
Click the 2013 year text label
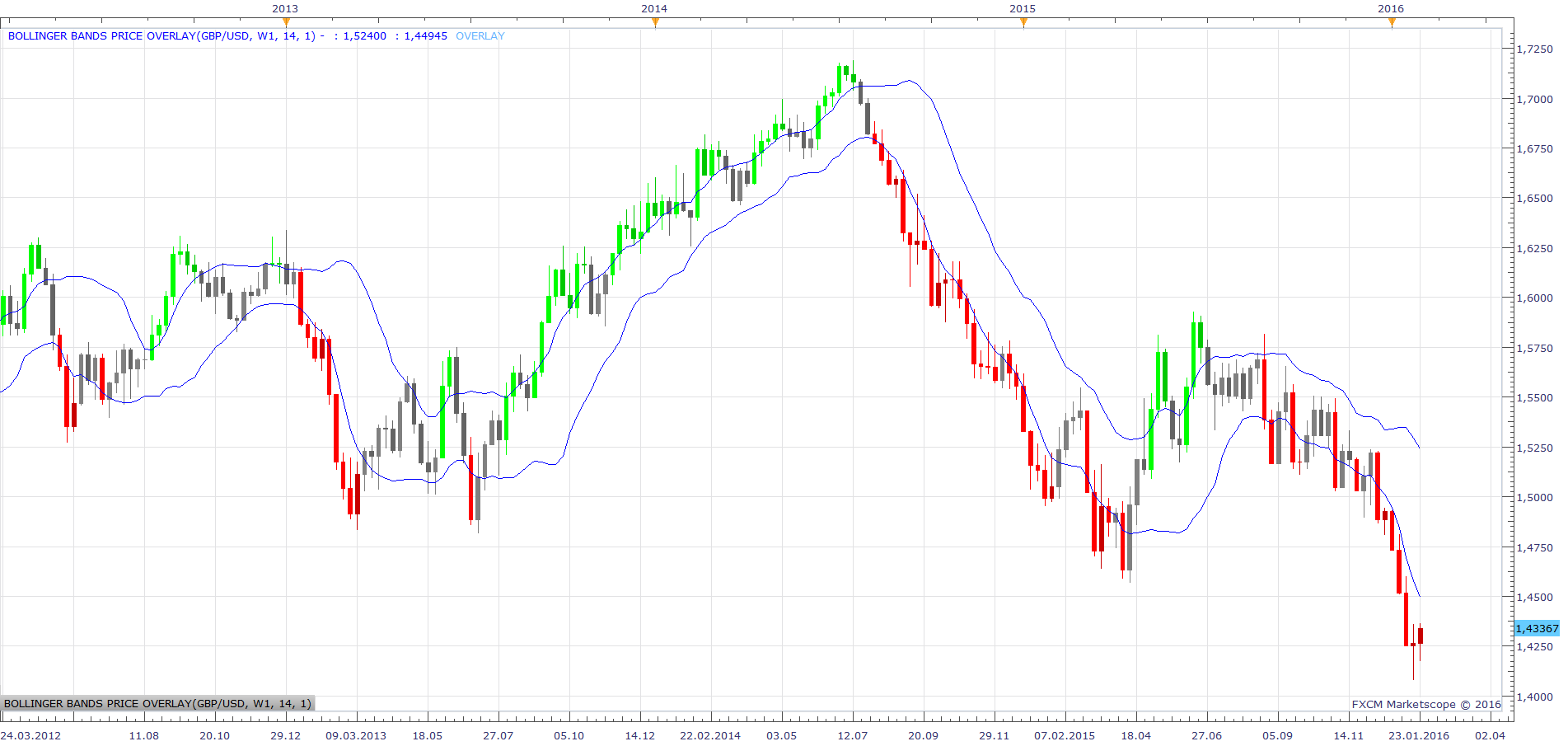(285, 8)
